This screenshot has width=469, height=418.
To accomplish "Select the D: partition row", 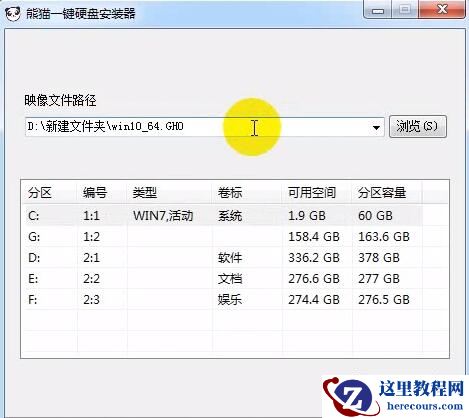I will click(x=223, y=258).
